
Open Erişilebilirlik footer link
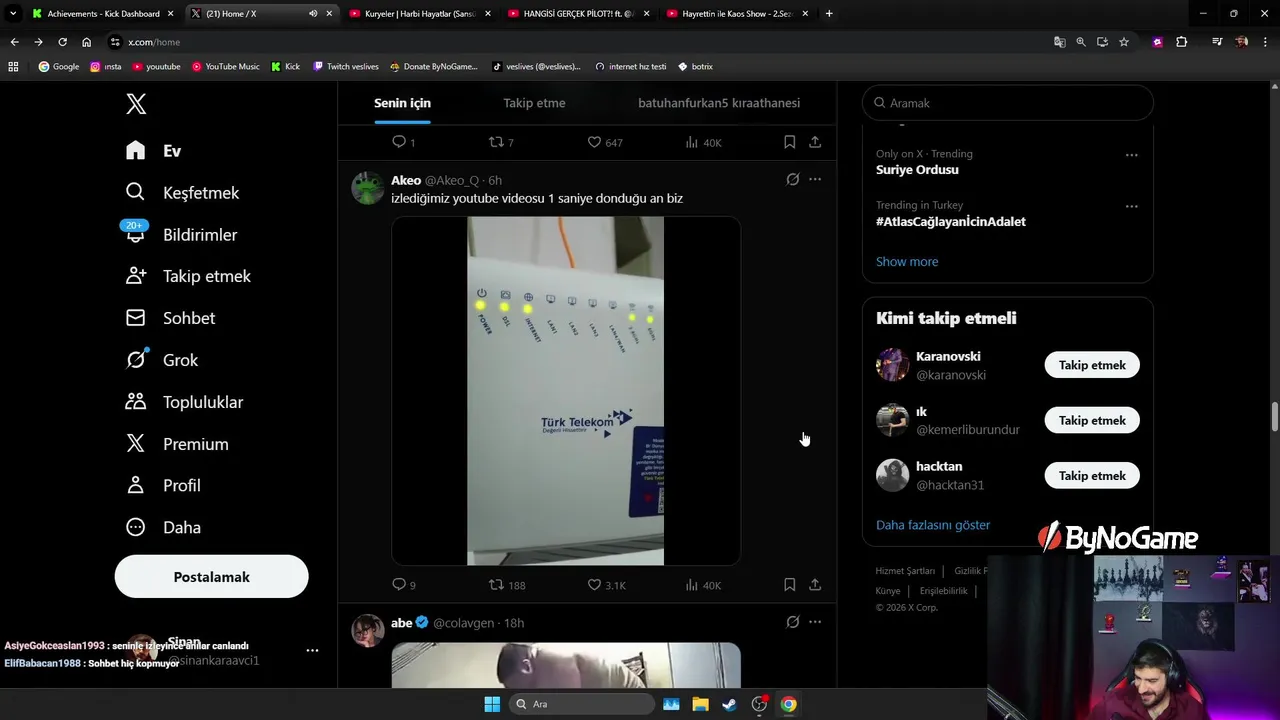click(x=944, y=591)
